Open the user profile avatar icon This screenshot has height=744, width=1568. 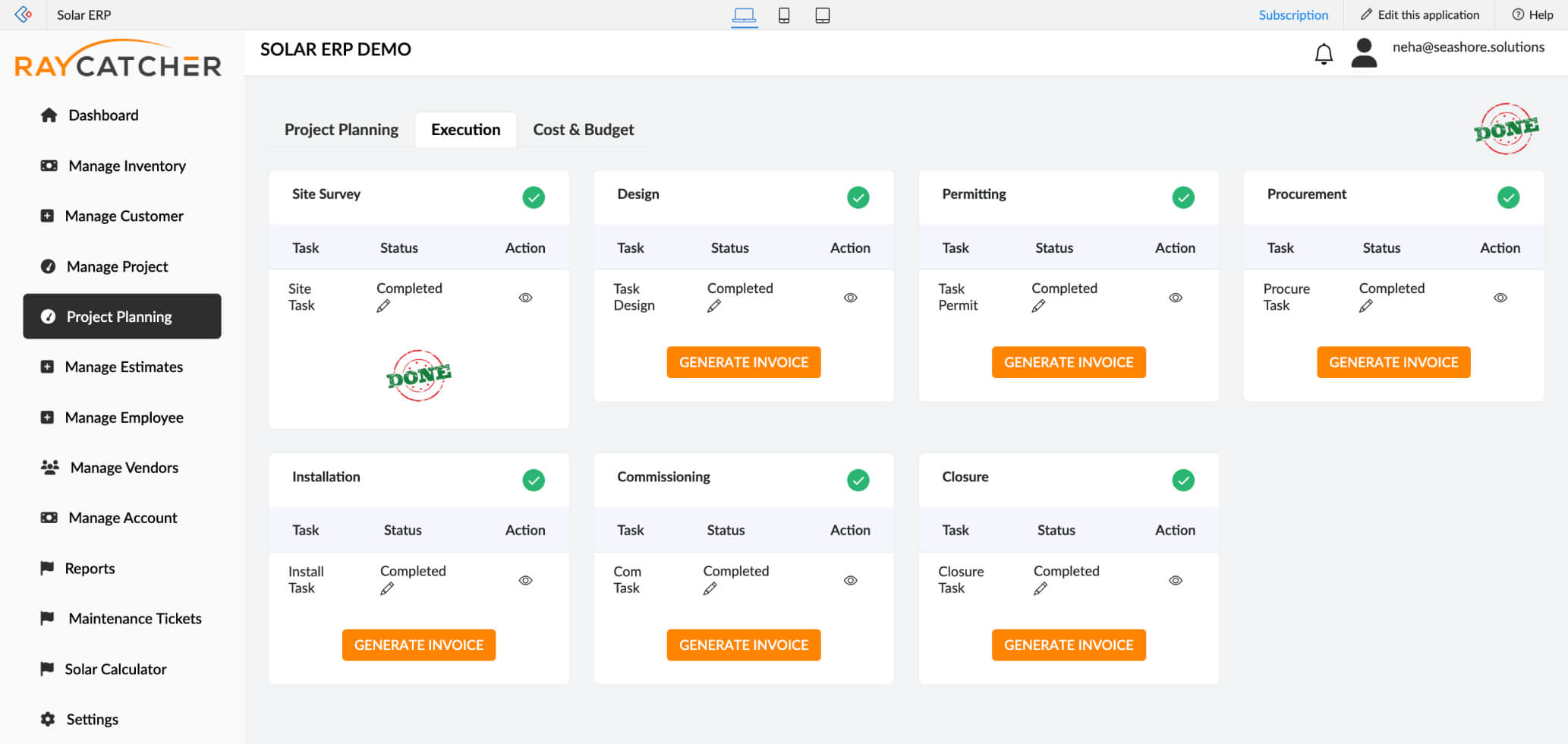pyautogui.click(x=1364, y=53)
